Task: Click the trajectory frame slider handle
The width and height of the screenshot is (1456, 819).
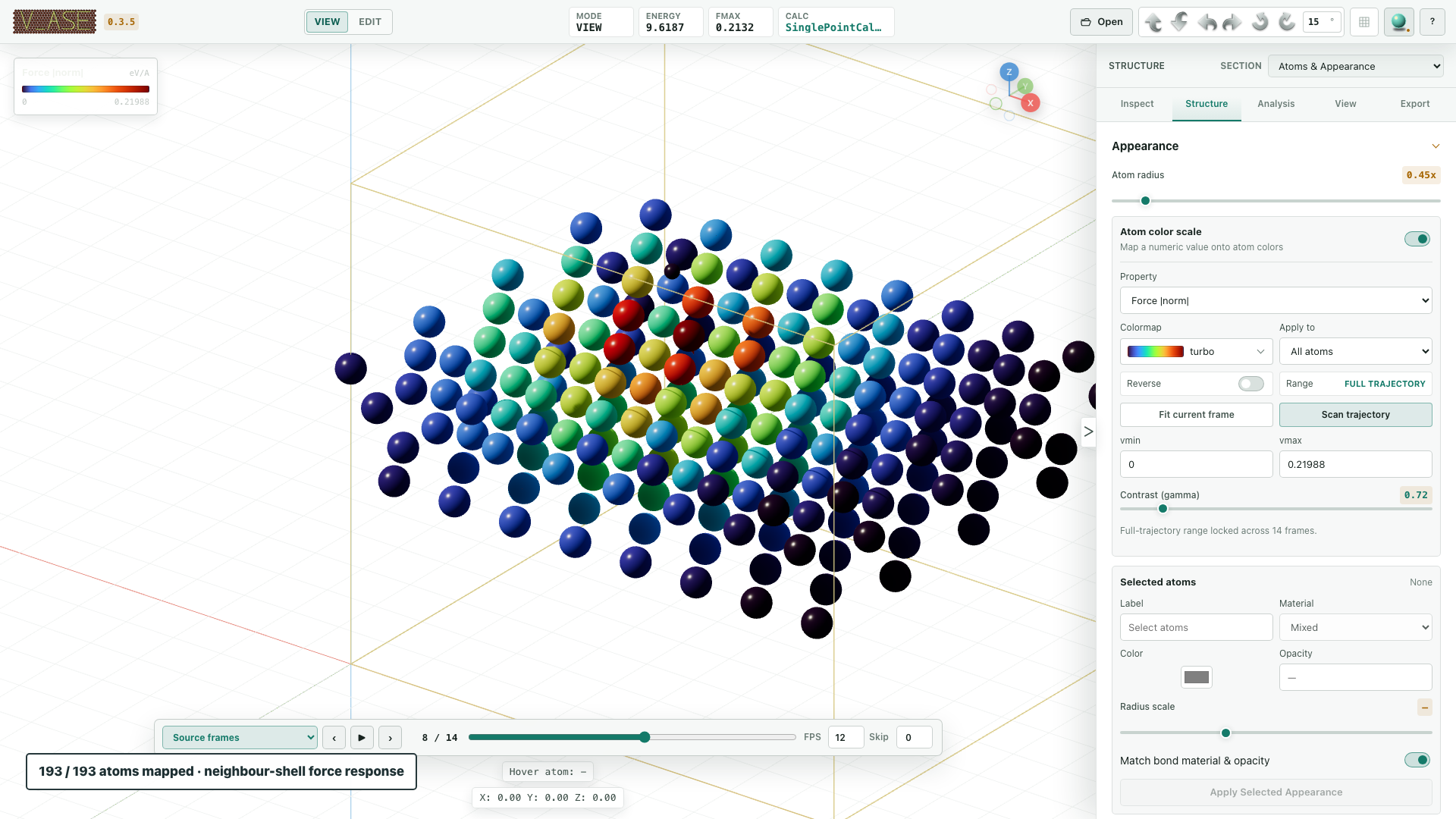Action: click(x=645, y=737)
